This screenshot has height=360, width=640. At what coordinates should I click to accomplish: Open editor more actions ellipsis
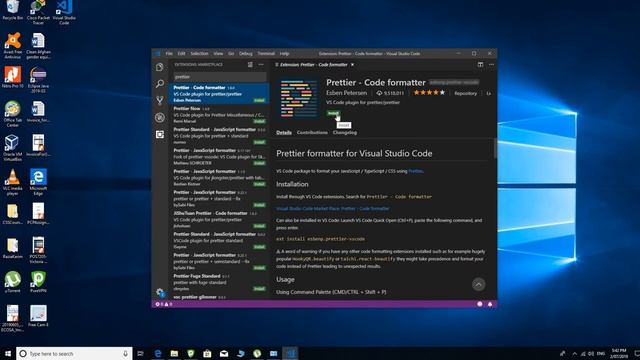(491, 64)
